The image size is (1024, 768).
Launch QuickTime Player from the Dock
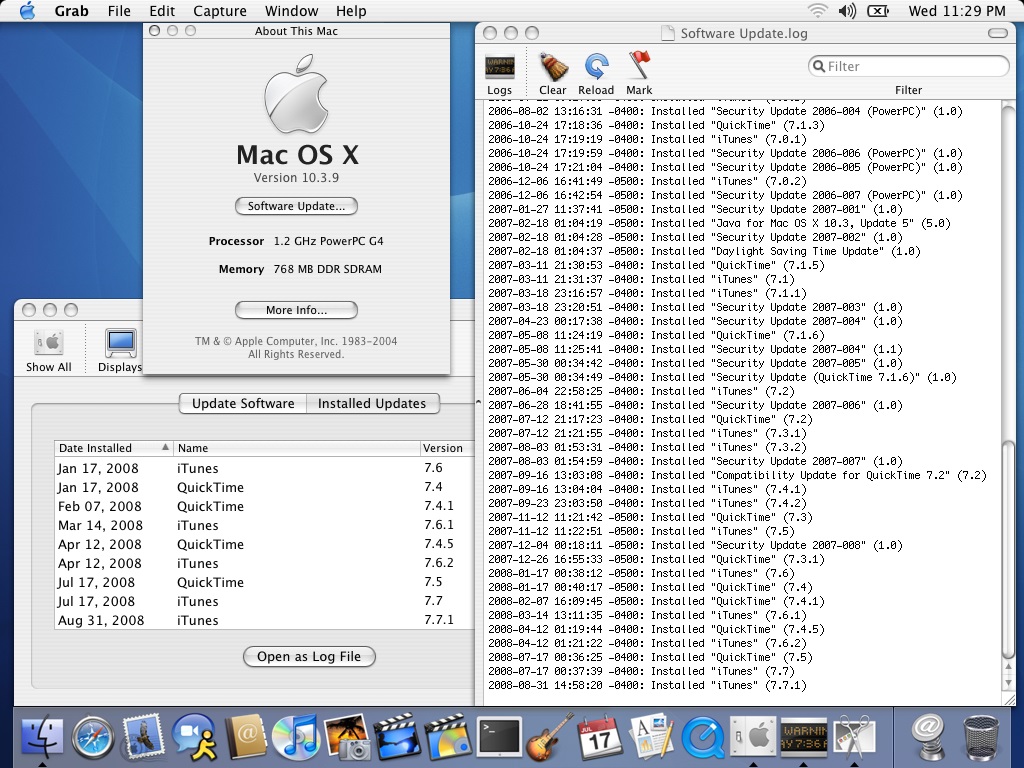click(x=702, y=737)
